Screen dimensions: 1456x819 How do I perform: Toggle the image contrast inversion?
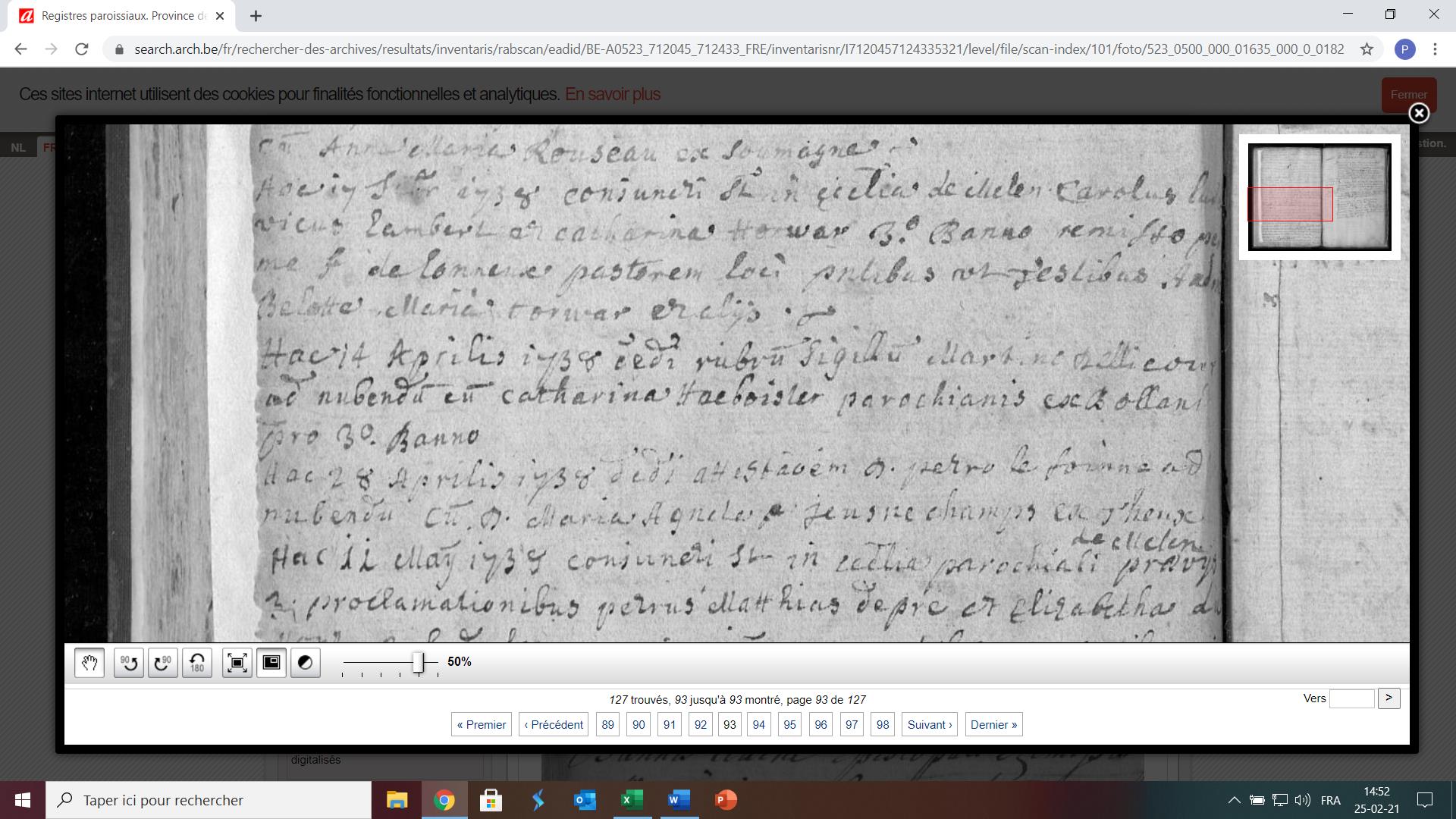coord(306,663)
